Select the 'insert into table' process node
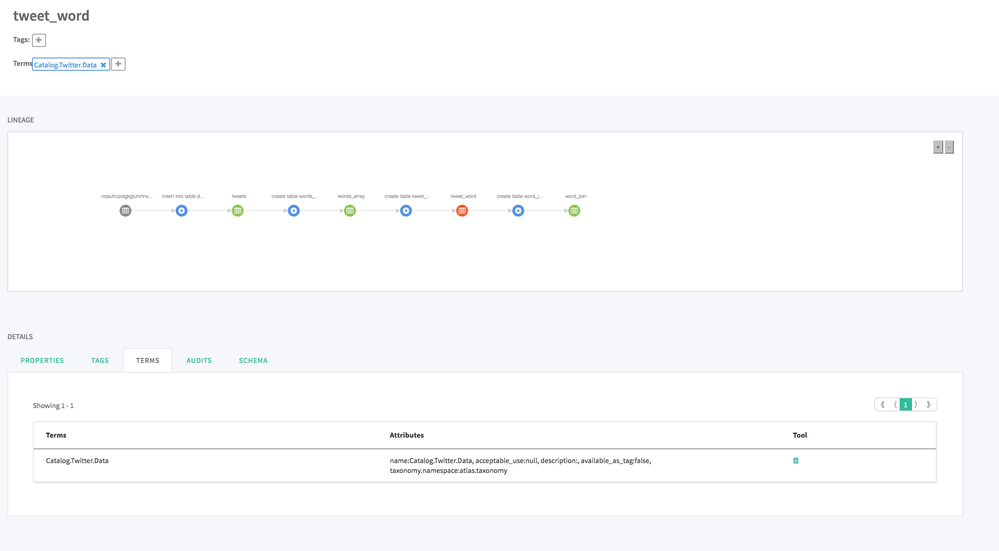Viewport: 999px width, 551px height. tap(182, 211)
